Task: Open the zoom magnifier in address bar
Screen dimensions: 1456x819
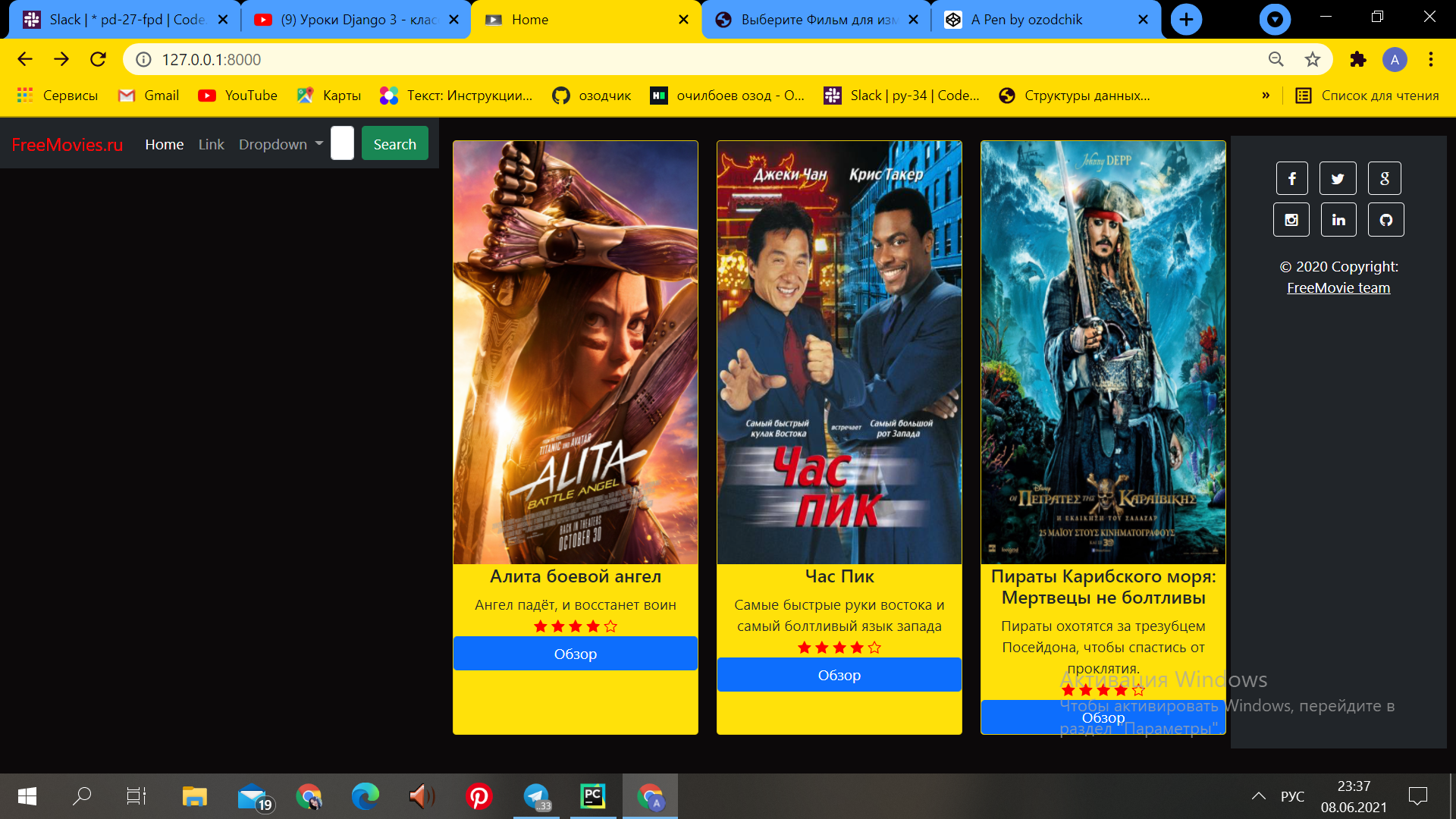Action: 1276,59
